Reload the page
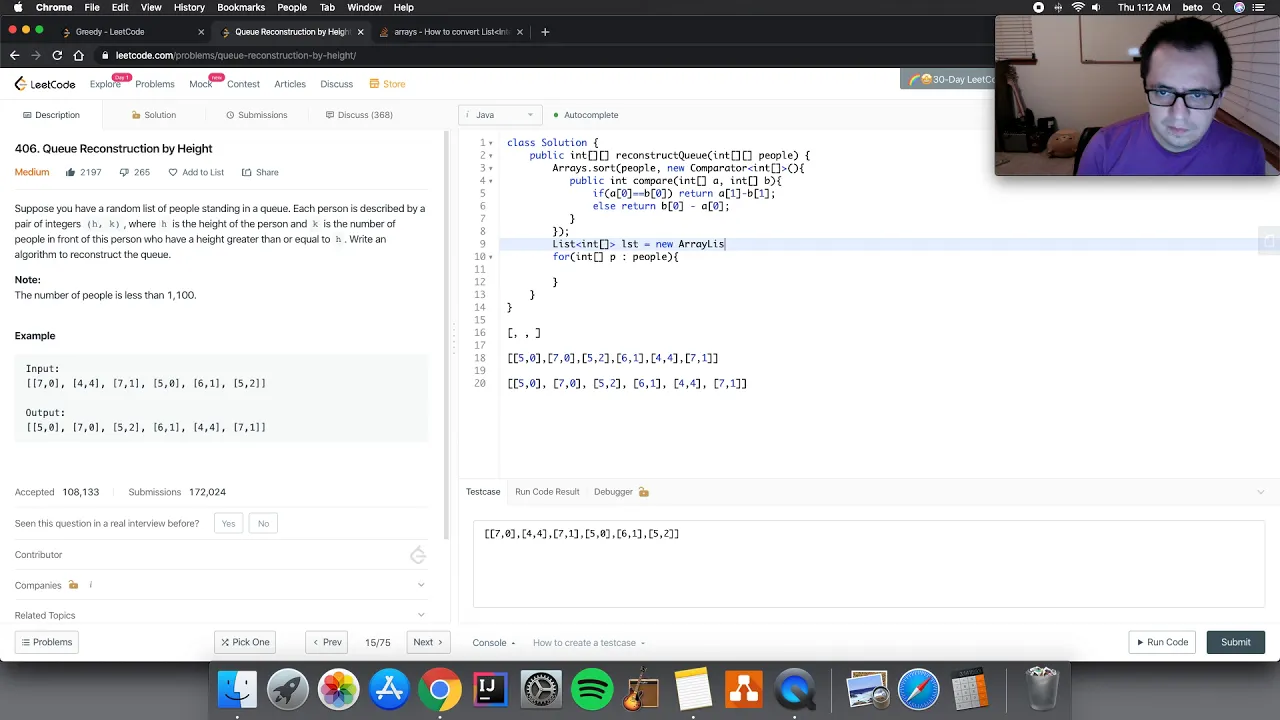Screen dimensions: 1280x720 (57, 56)
